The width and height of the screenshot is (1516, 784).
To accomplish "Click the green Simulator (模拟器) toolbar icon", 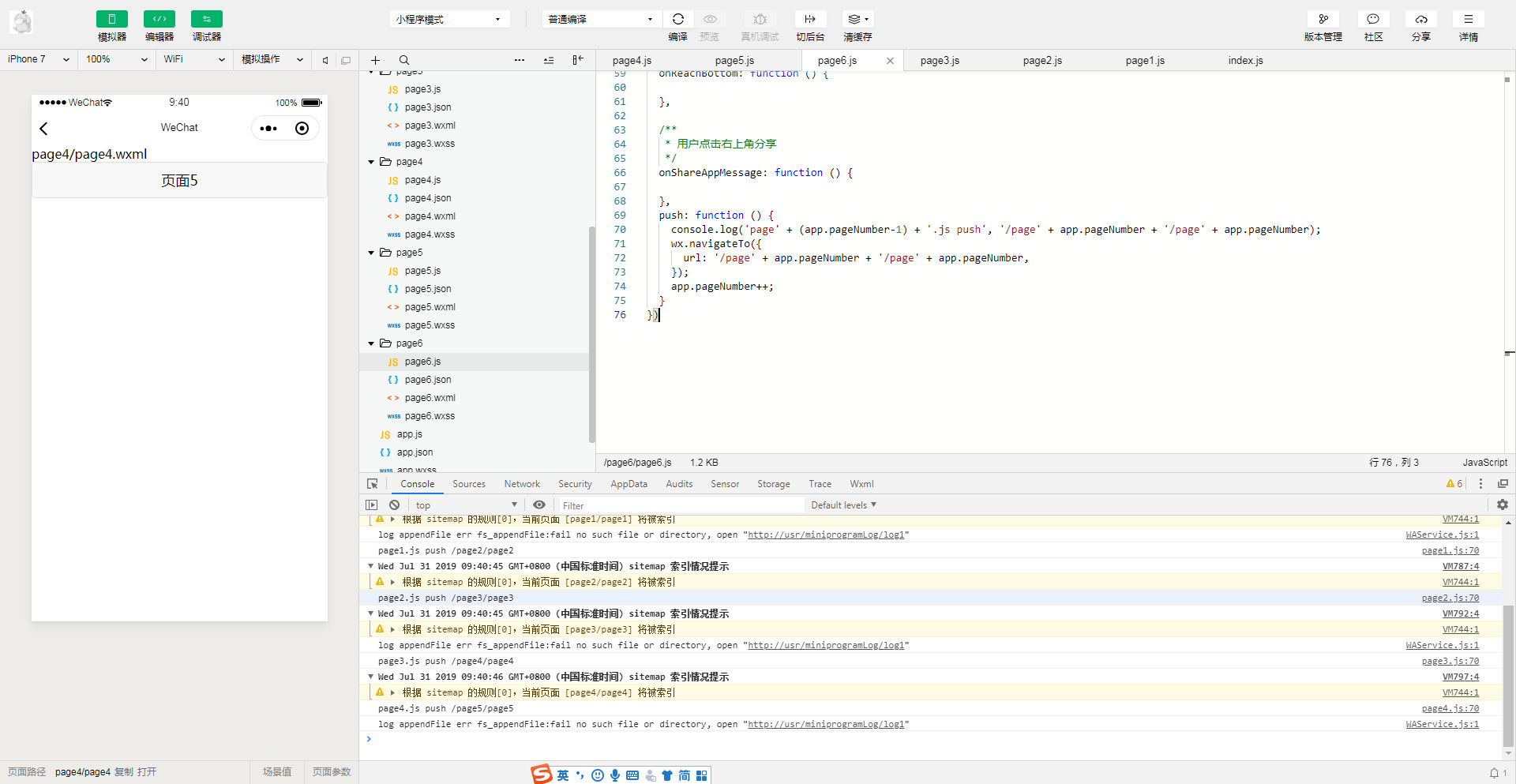I will tap(111, 19).
